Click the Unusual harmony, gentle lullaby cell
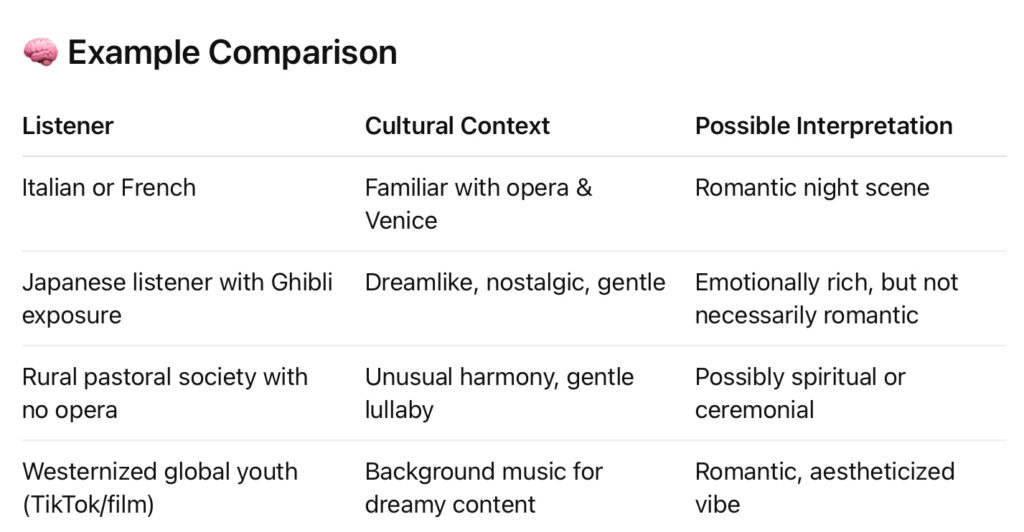 point(499,394)
